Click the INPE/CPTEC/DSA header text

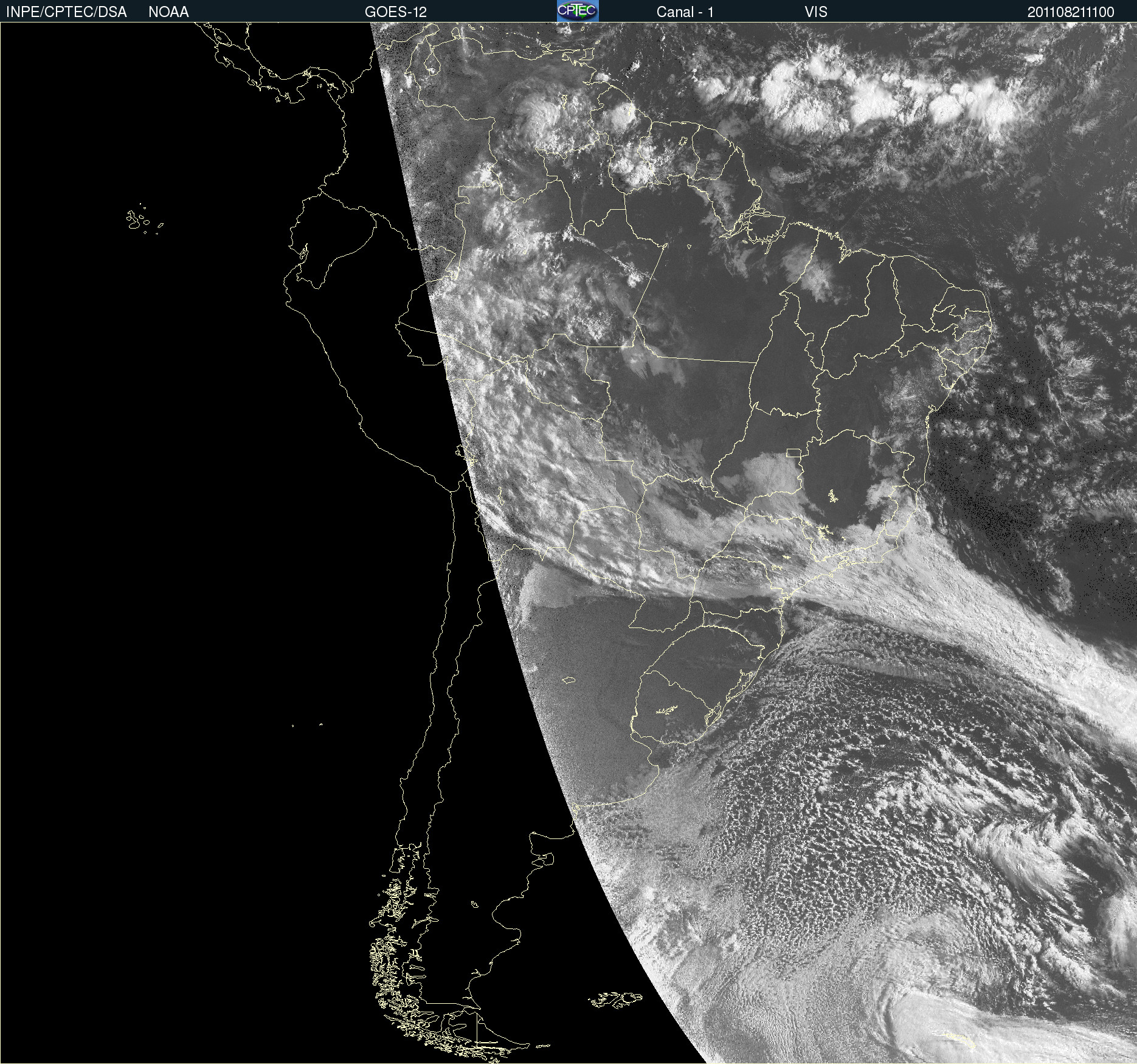(x=66, y=12)
